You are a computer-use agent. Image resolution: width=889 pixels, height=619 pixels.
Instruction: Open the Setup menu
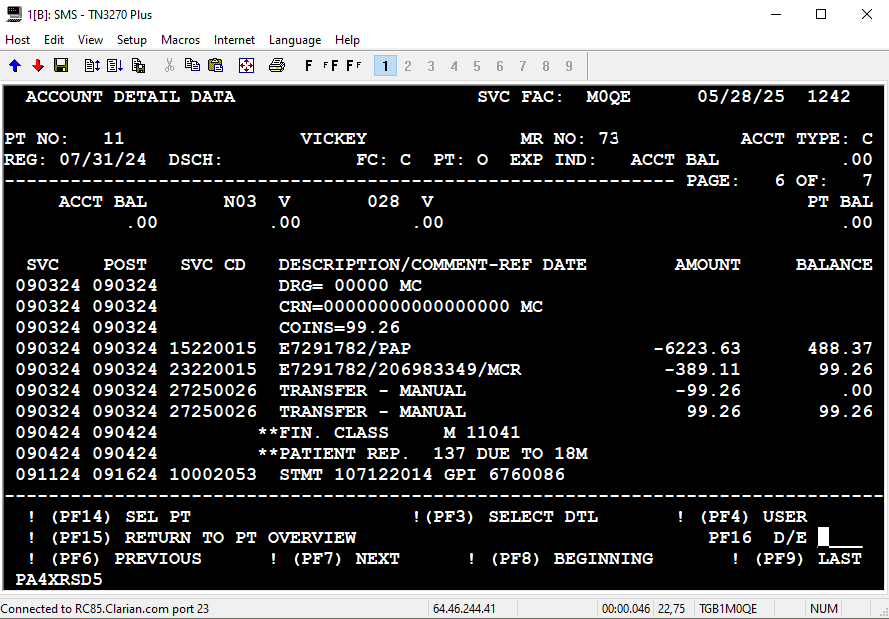[132, 40]
